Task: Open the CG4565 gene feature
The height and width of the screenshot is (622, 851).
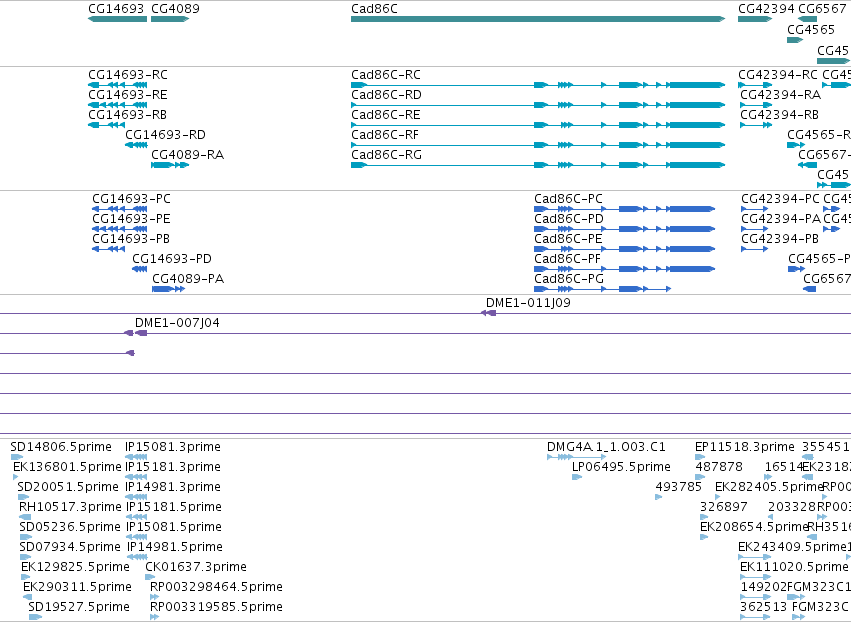Action: [795, 40]
